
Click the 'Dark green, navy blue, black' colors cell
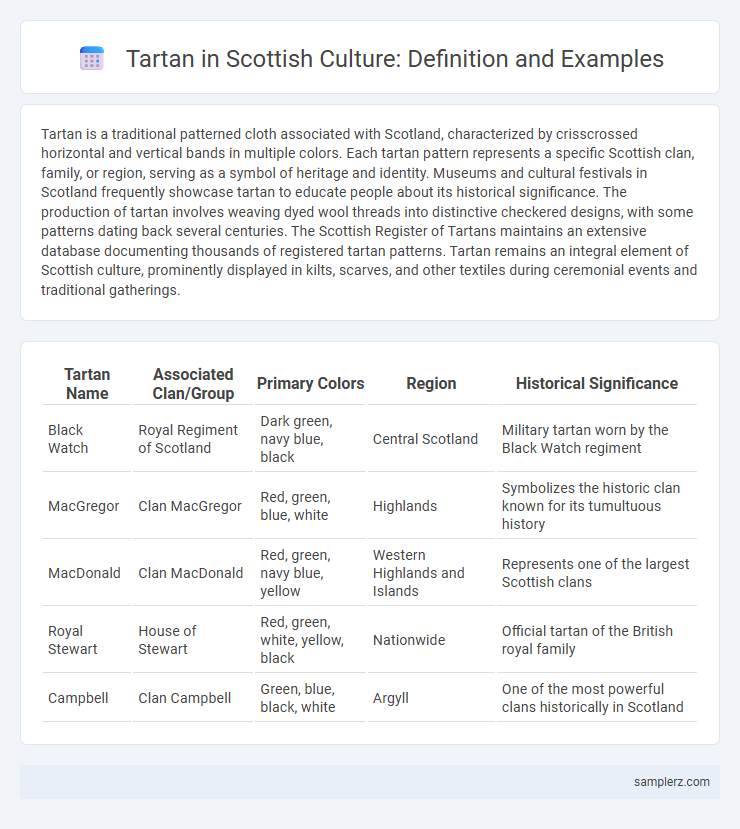tap(310, 439)
